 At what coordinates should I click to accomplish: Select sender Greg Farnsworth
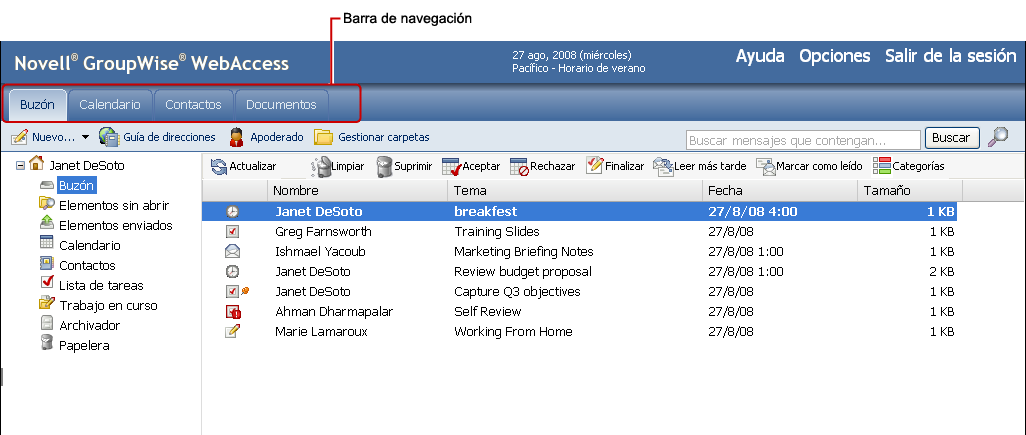pos(323,232)
